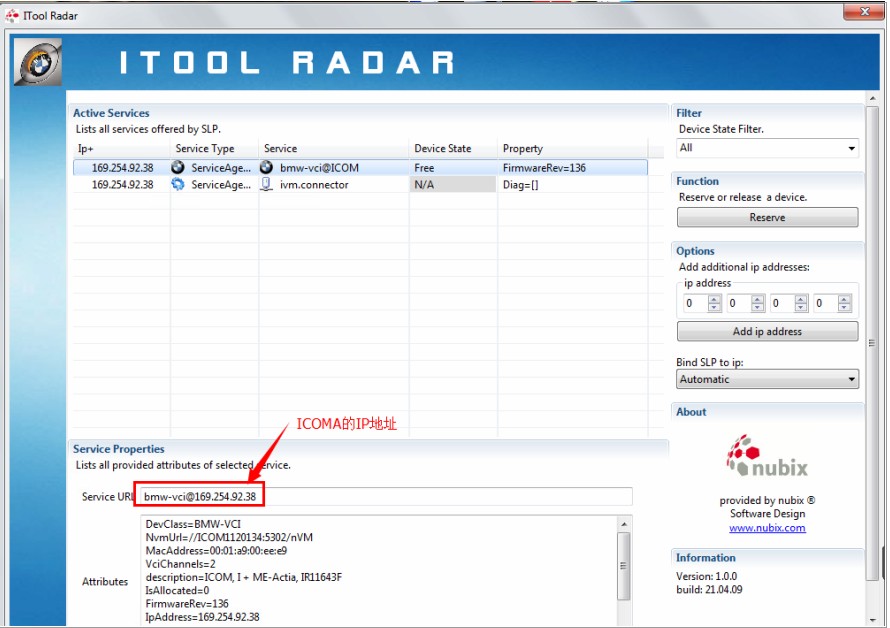Close the ITool Radar window
The image size is (890, 628).
pyautogui.click(x=864, y=11)
